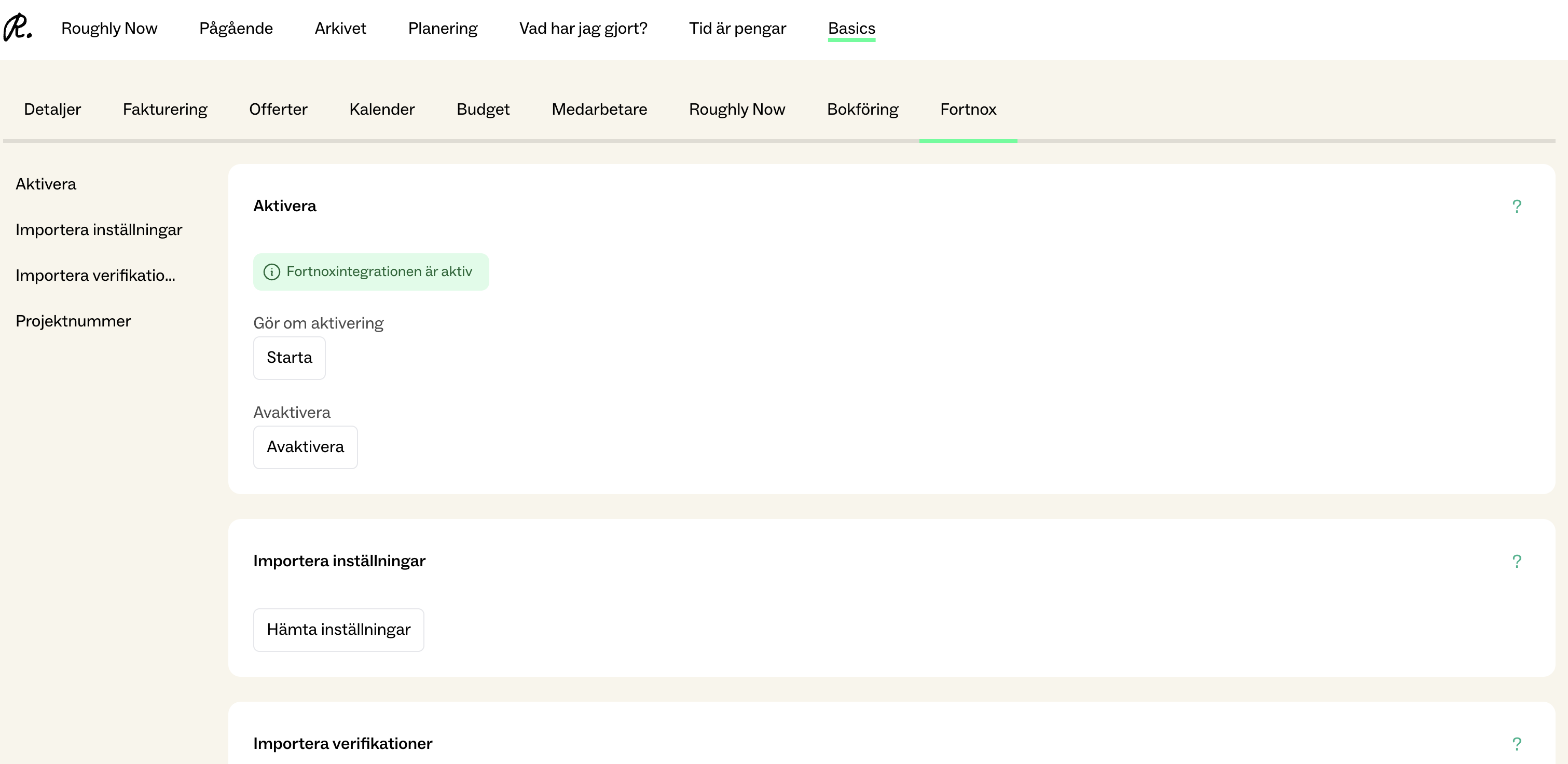Switch to the Bokföring tab
Image resolution: width=1568 pixels, height=764 pixels.
coord(862,110)
